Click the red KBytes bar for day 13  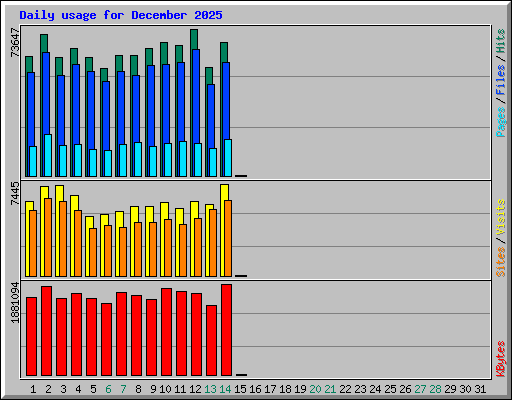coord(211,340)
